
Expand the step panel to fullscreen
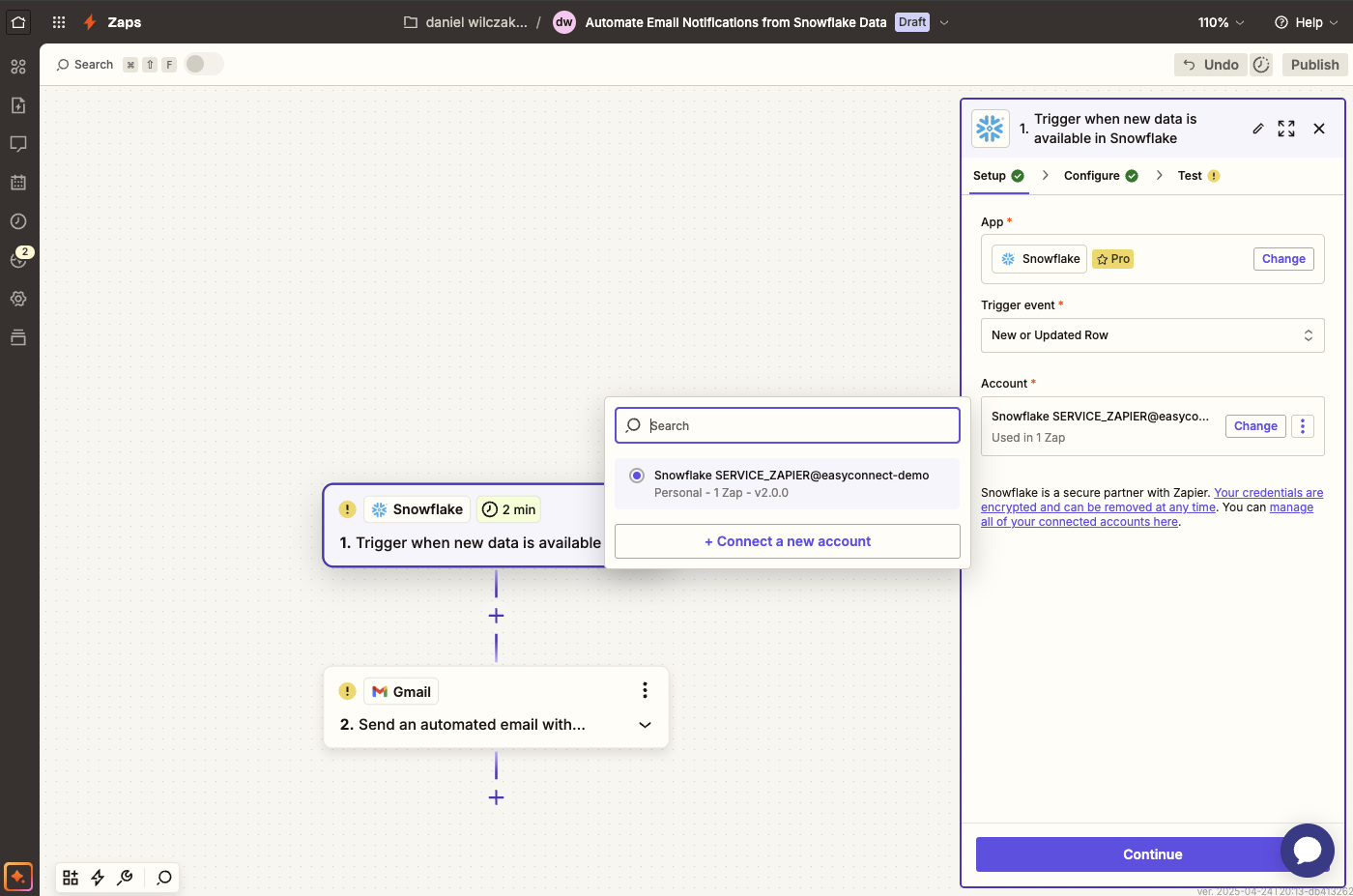click(1286, 129)
